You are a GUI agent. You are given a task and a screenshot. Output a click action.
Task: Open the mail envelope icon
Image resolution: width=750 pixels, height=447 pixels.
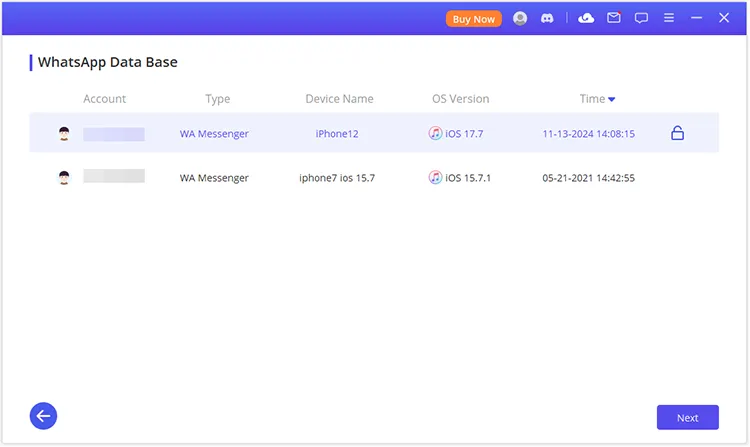pos(614,18)
